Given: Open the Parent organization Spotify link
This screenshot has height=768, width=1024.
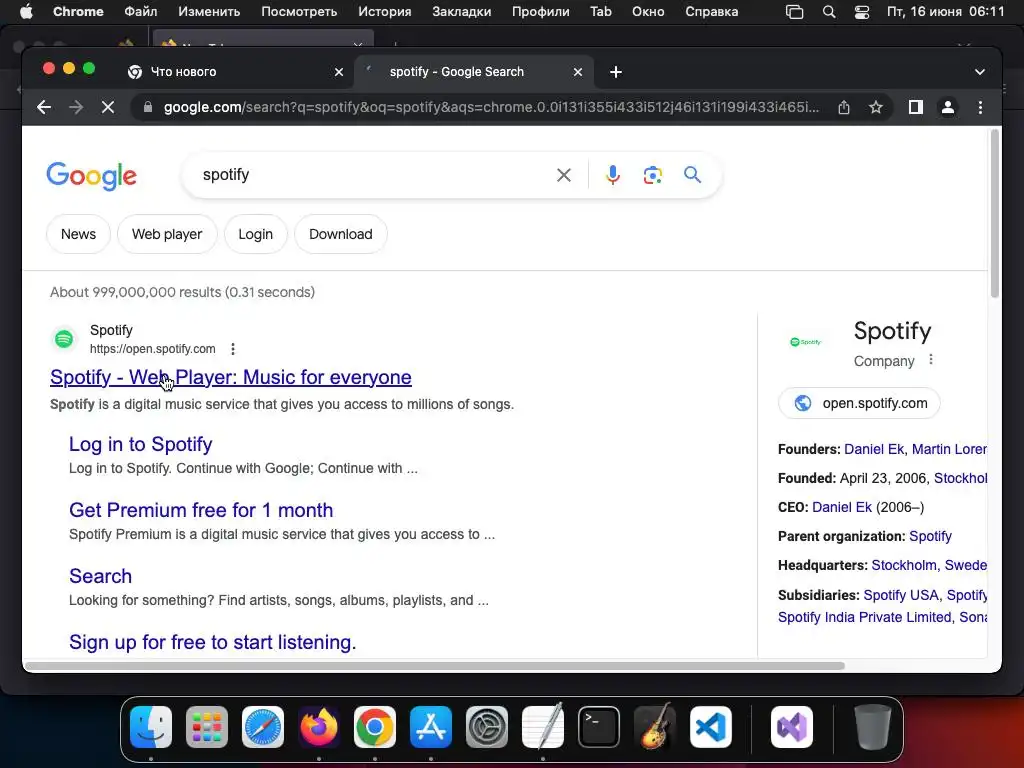Looking at the screenshot, I should tap(930, 536).
